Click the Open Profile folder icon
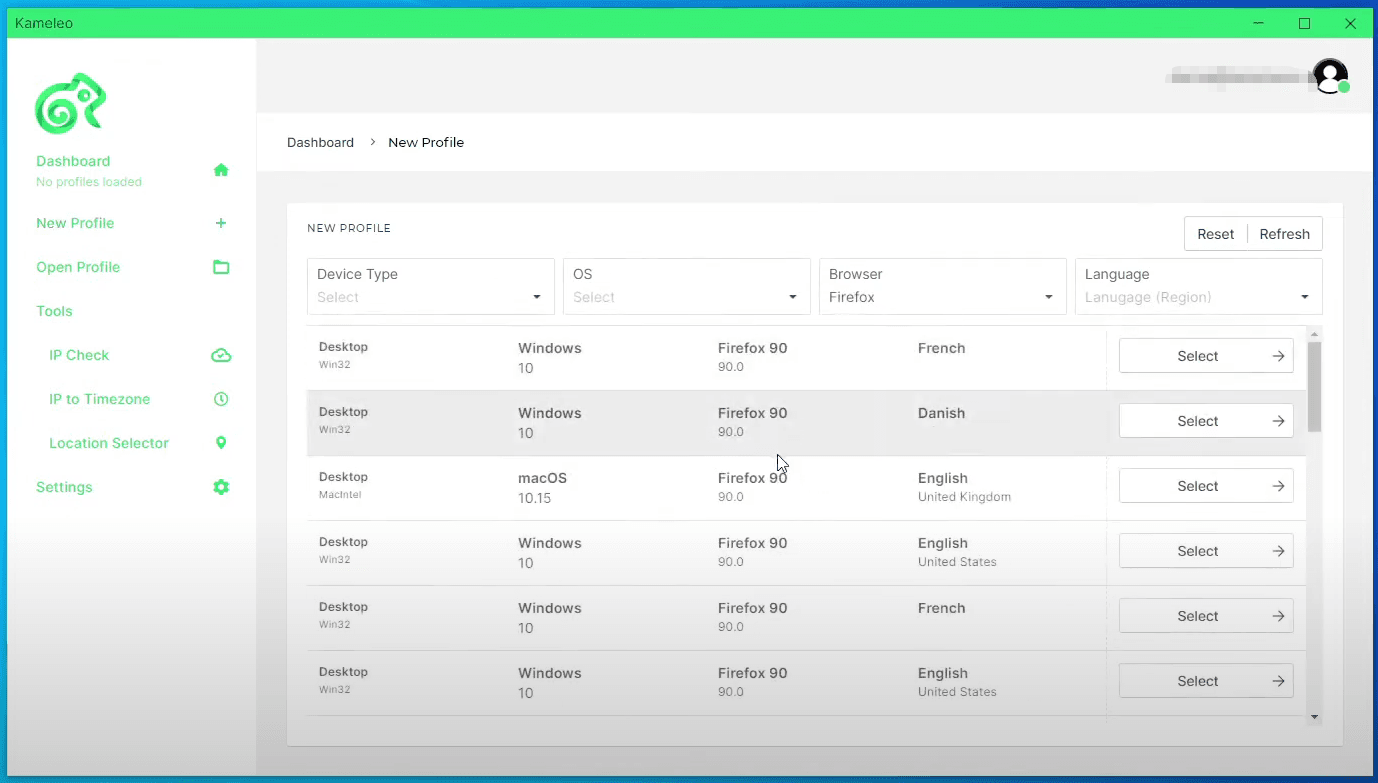Image resolution: width=1378 pixels, height=783 pixels. (x=221, y=267)
